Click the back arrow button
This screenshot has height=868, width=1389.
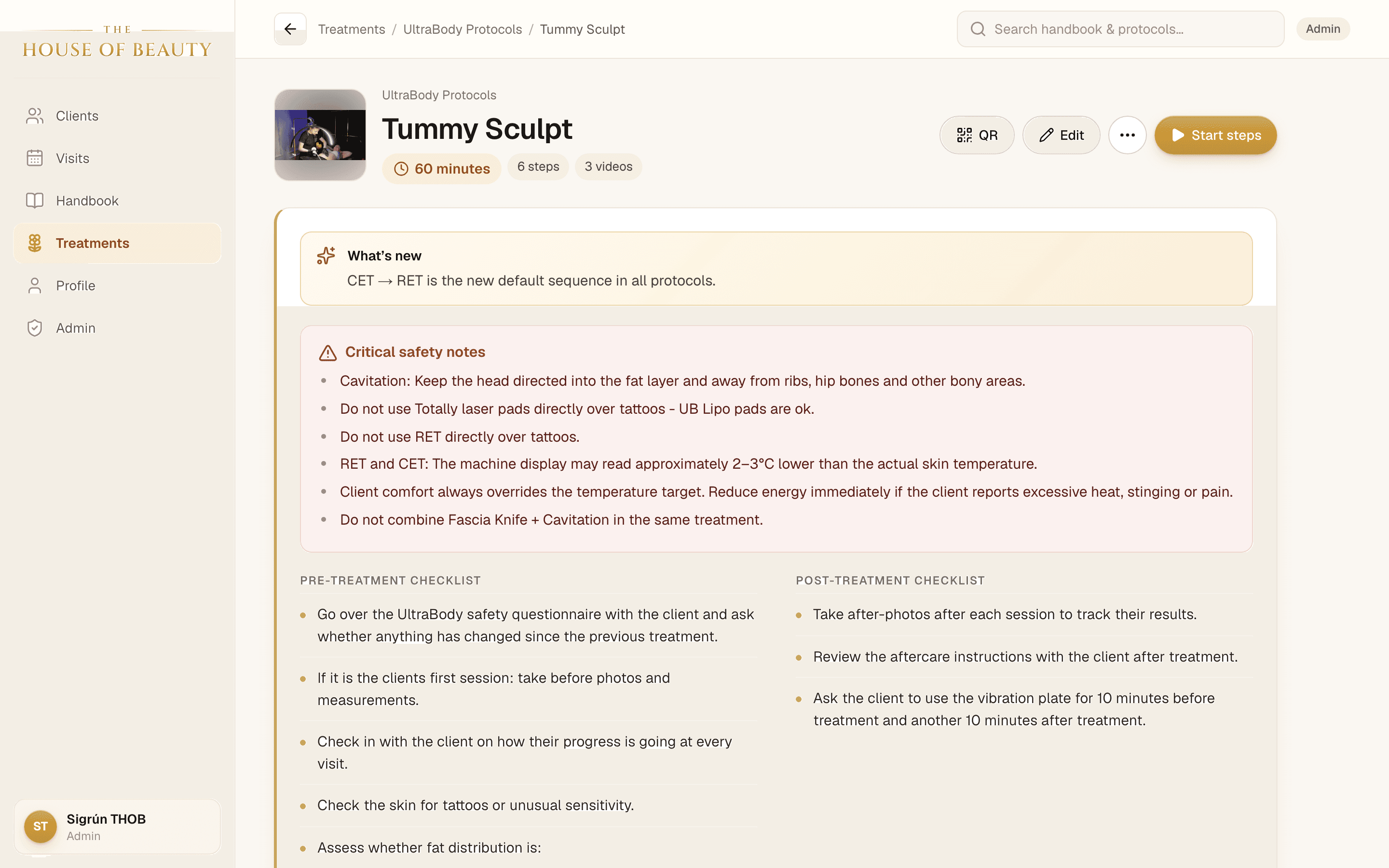[x=290, y=29]
